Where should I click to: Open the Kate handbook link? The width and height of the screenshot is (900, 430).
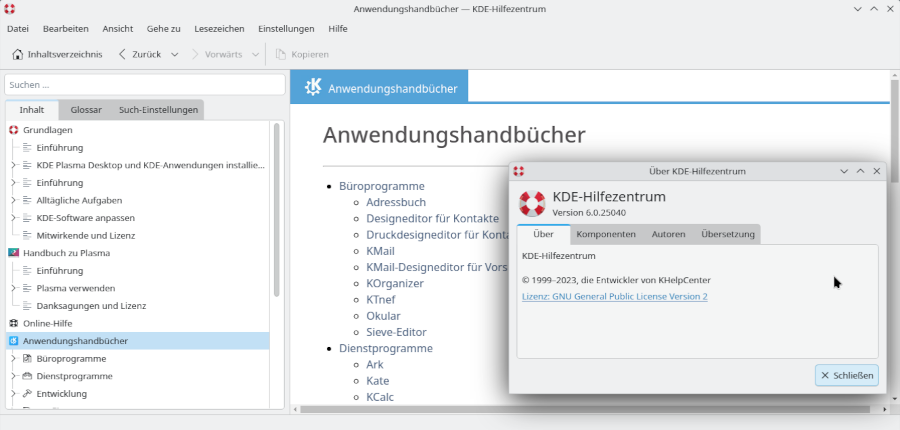point(378,381)
